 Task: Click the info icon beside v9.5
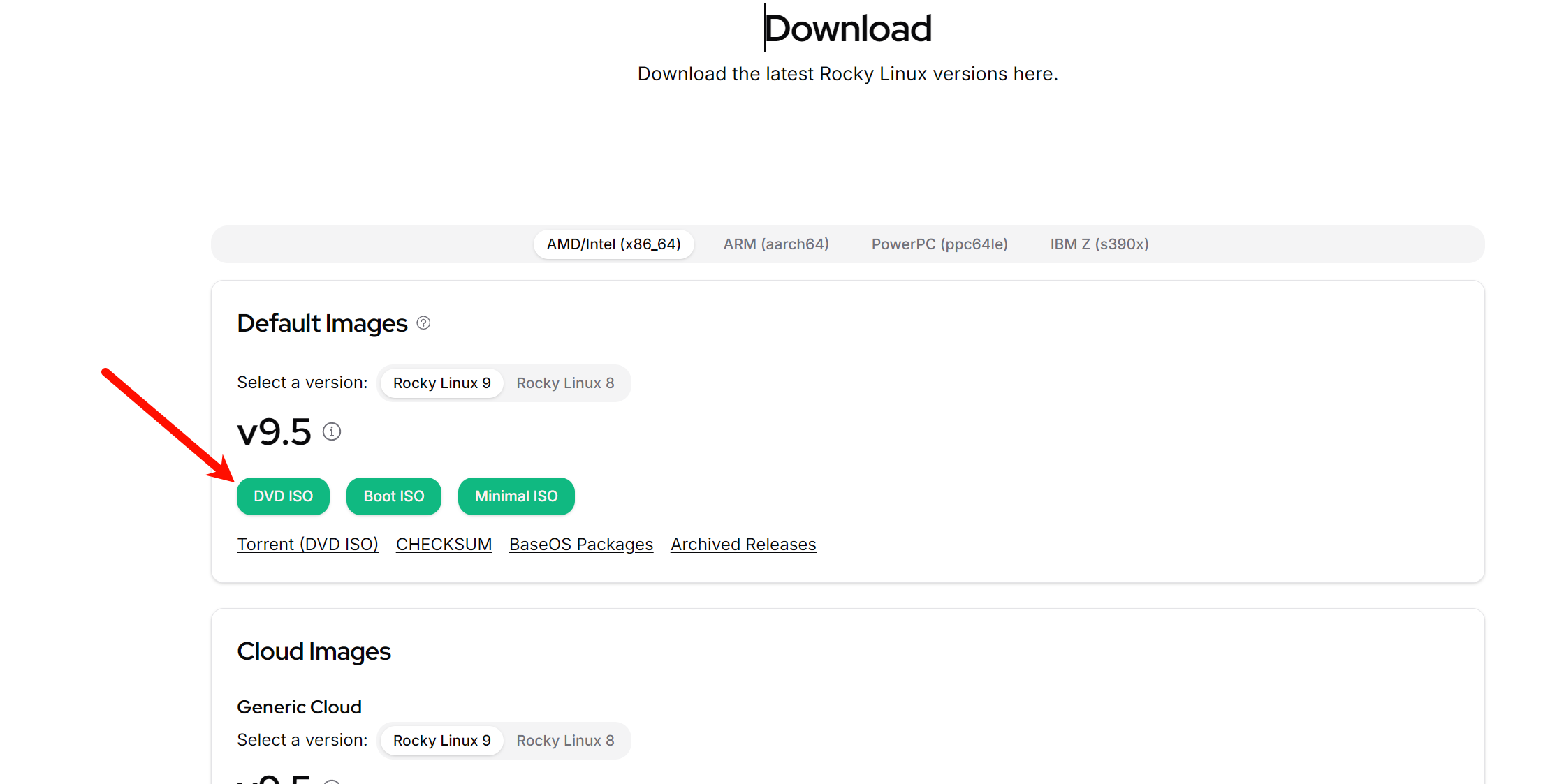tap(332, 431)
